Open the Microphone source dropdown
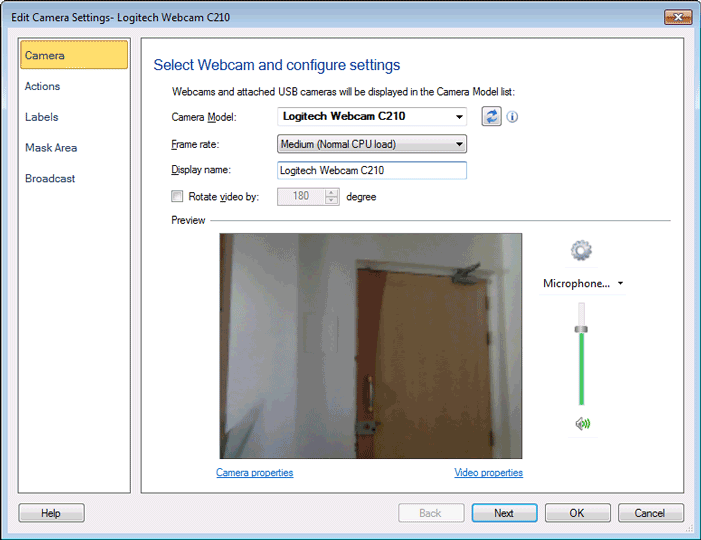 pyautogui.click(x=583, y=283)
